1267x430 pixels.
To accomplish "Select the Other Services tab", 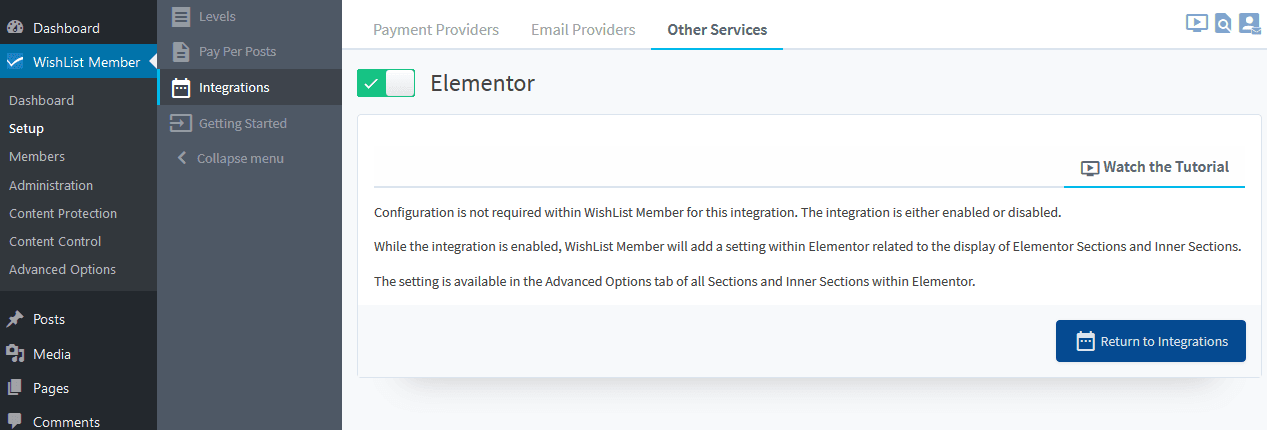I will 717,30.
